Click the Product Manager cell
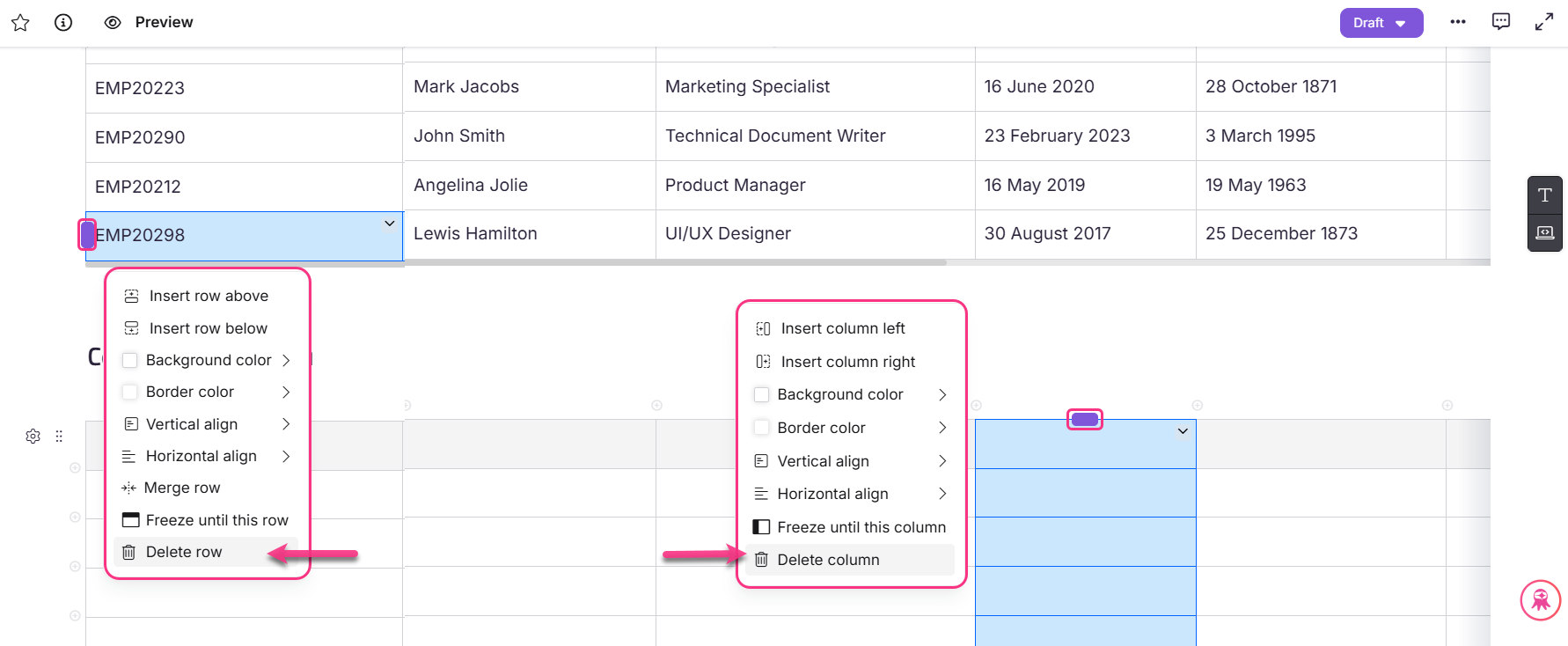Viewport: 1568px width, 646px height. (x=816, y=185)
